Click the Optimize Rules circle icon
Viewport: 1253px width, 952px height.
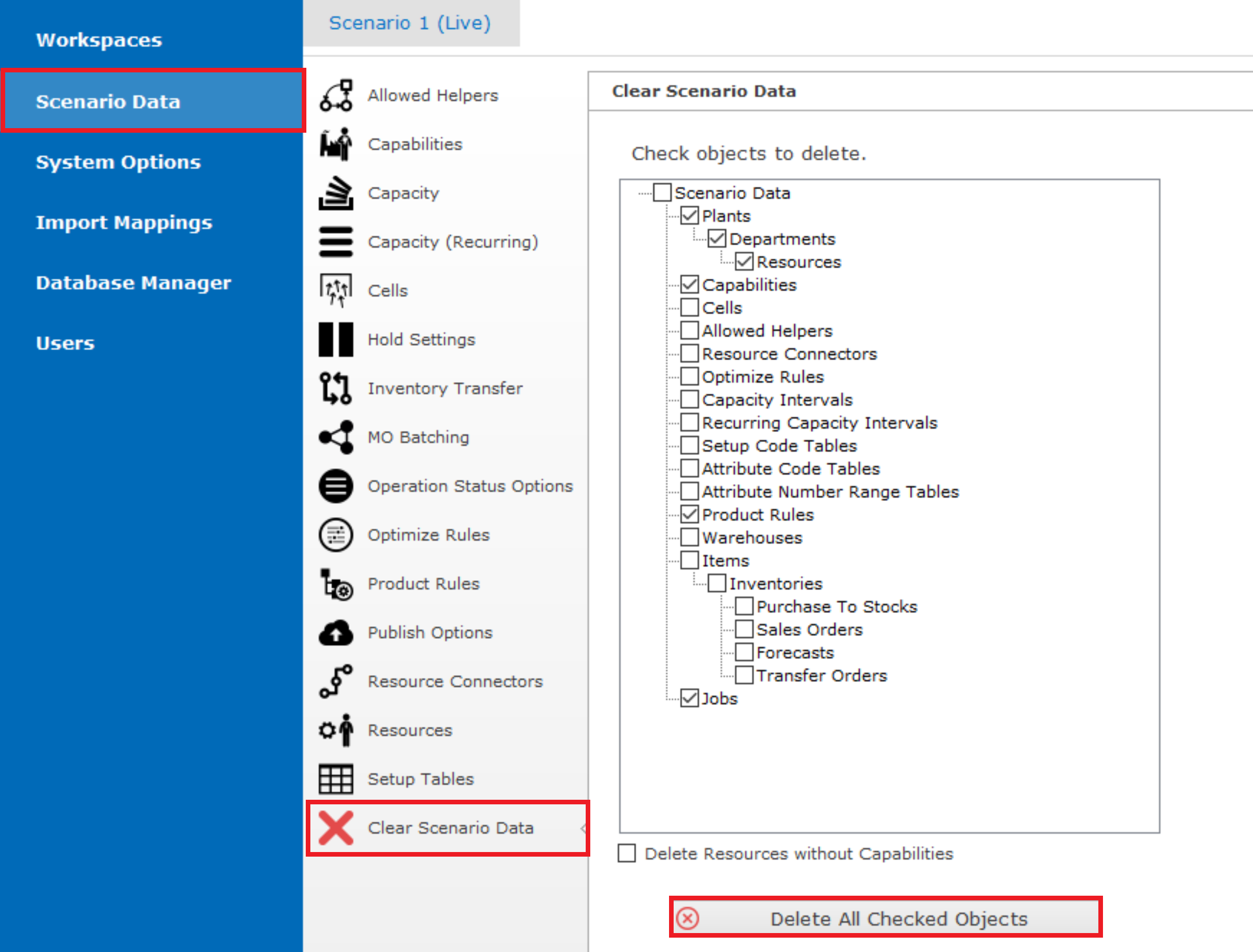tap(336, 535)
